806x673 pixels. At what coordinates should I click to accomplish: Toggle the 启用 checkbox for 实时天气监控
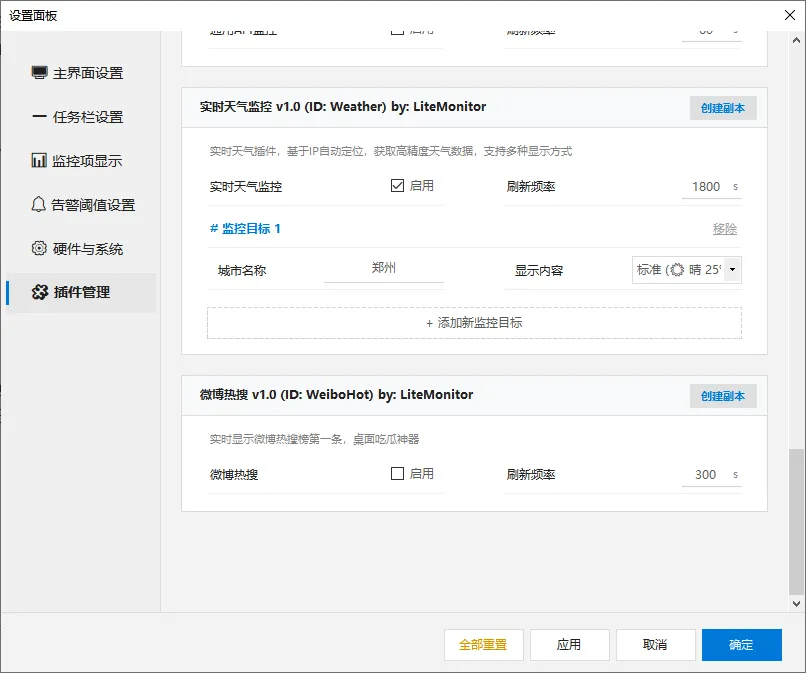click(398, 187)
